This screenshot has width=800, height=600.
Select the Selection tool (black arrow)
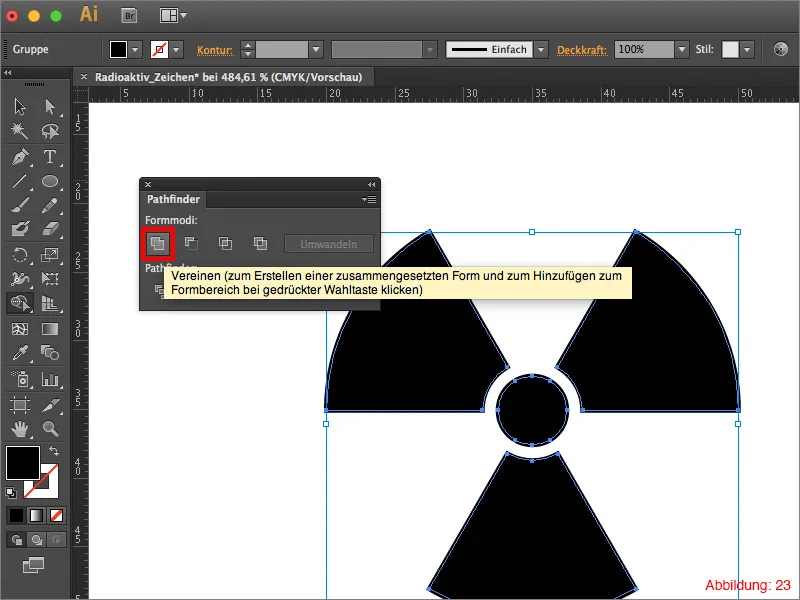tap(20, 107)
